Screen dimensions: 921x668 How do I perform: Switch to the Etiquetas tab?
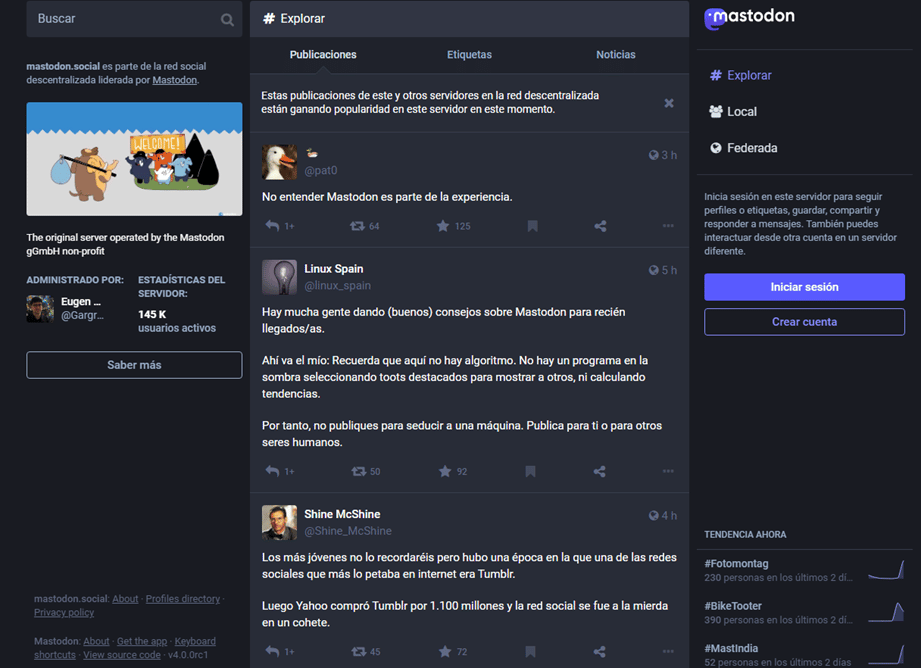(x=469, y=55)
